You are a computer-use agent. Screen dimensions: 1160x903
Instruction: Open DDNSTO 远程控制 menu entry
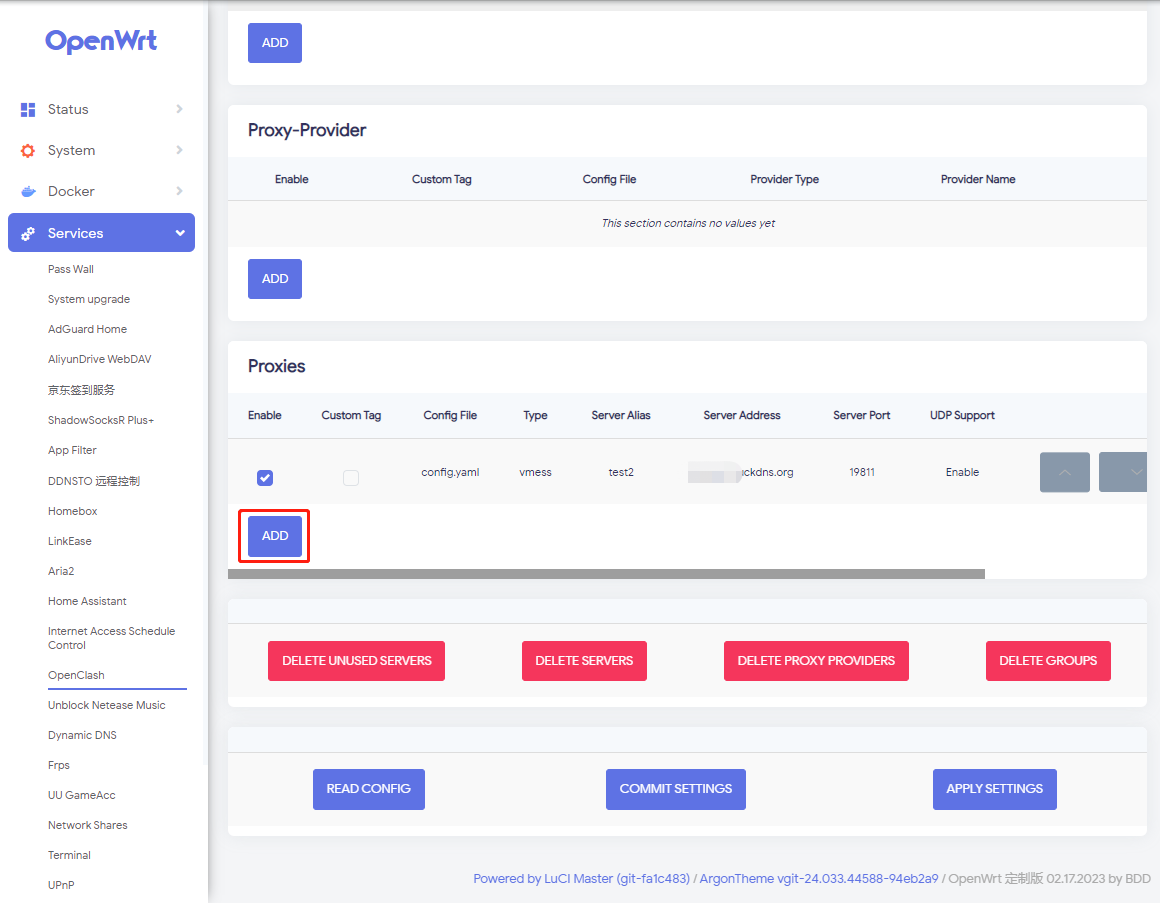click(94, 481)
